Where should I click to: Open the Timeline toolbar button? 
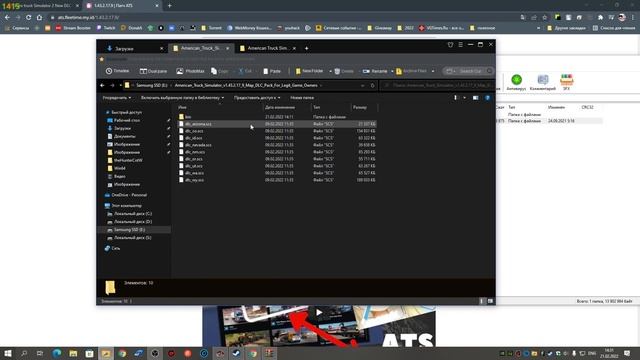117,71
